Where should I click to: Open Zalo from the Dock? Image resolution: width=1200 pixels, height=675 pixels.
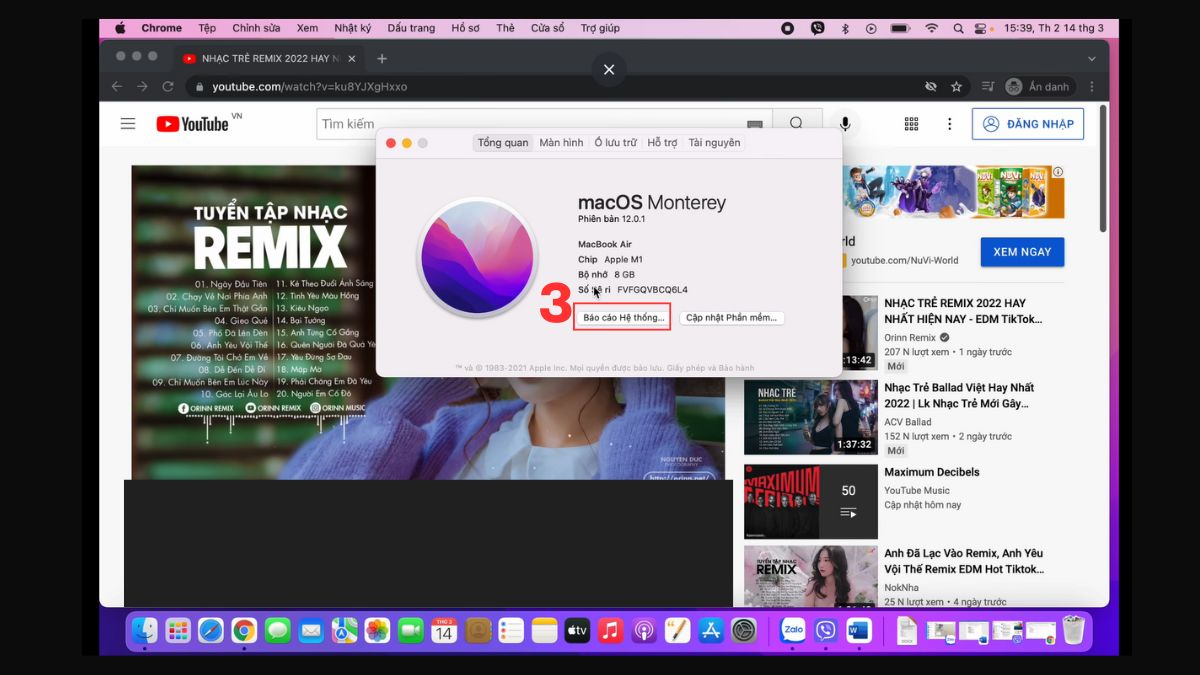pyautogui.click(x=793, y=631)
